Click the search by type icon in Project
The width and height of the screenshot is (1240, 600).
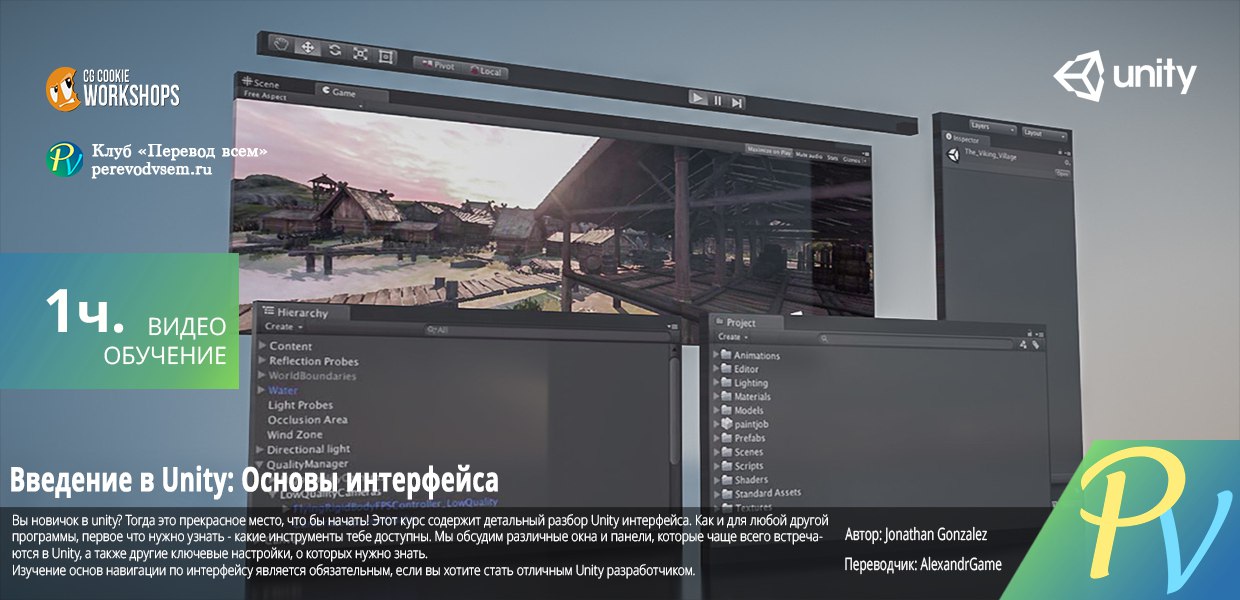point(1022,344)
